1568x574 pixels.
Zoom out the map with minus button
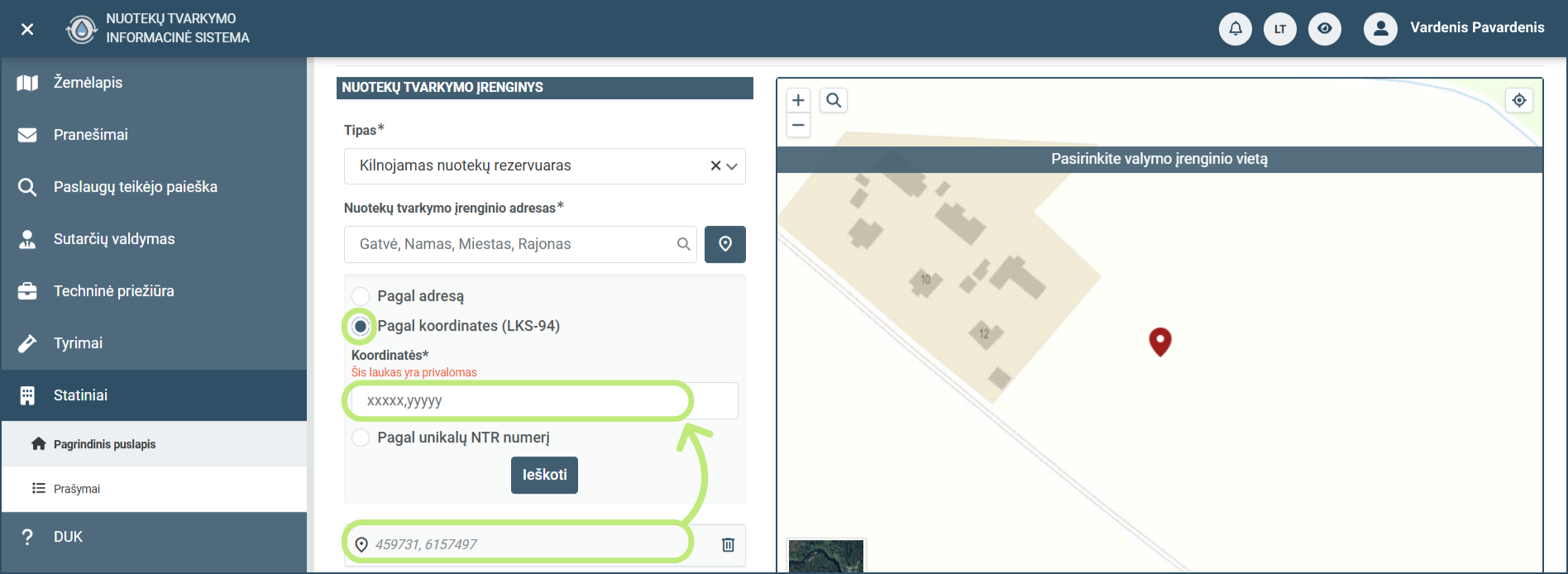[798, 125]
